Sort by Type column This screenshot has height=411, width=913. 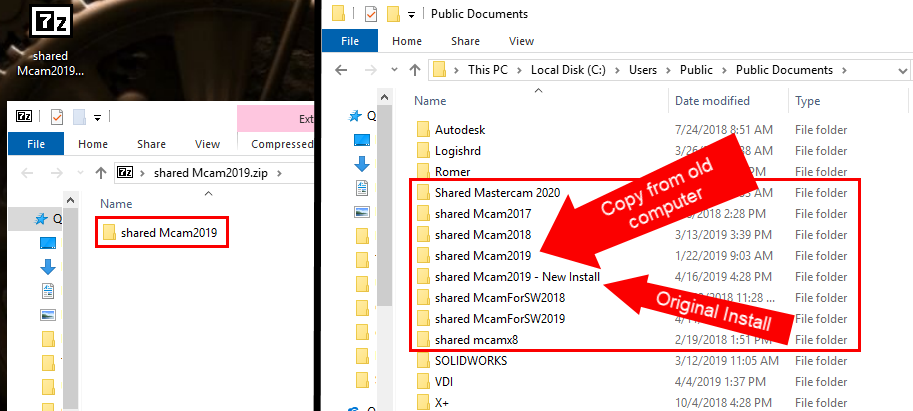(x=808, y=101)
